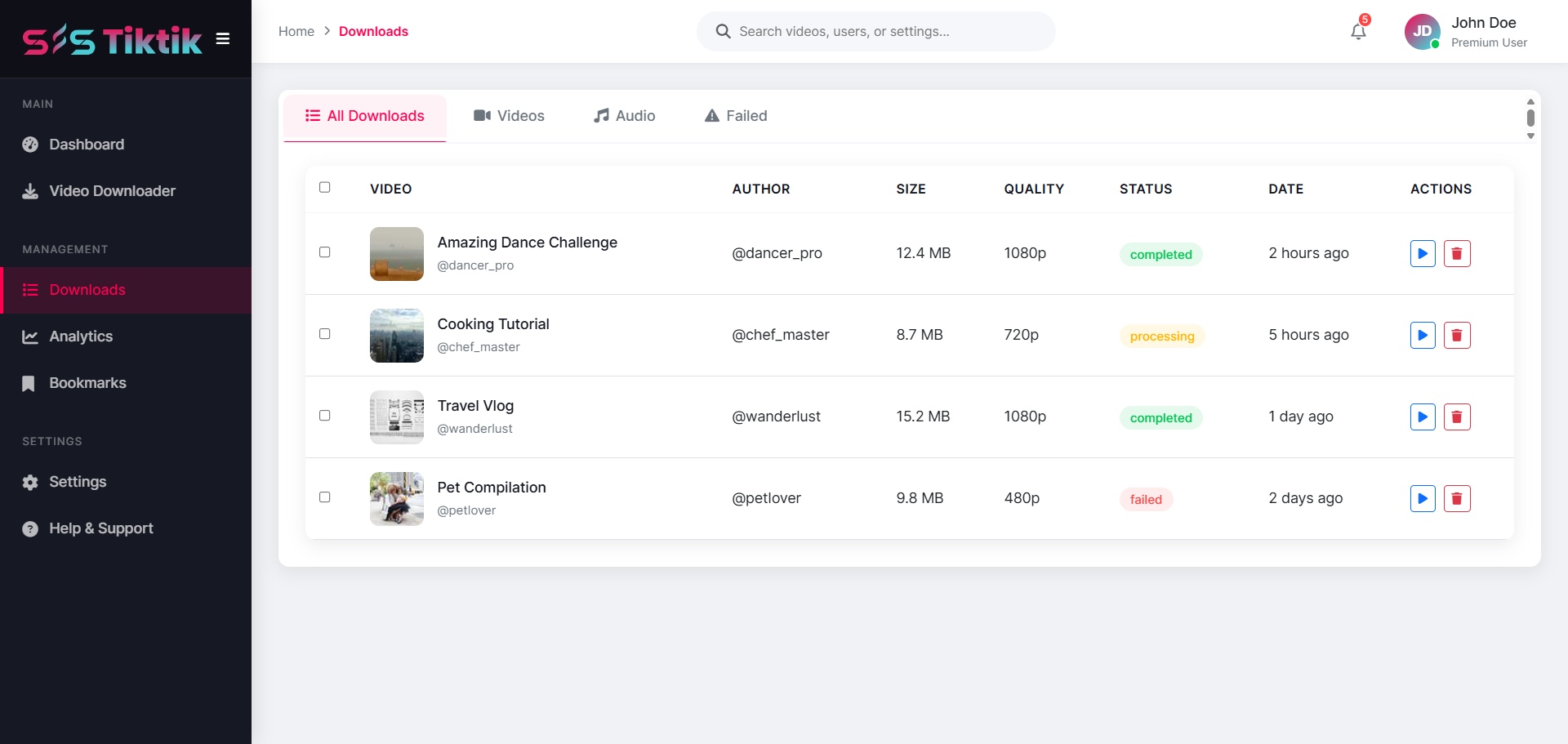This screenshot has height=744, width=1568.
Task: Click the Audio tab
Action: point(624,116)
